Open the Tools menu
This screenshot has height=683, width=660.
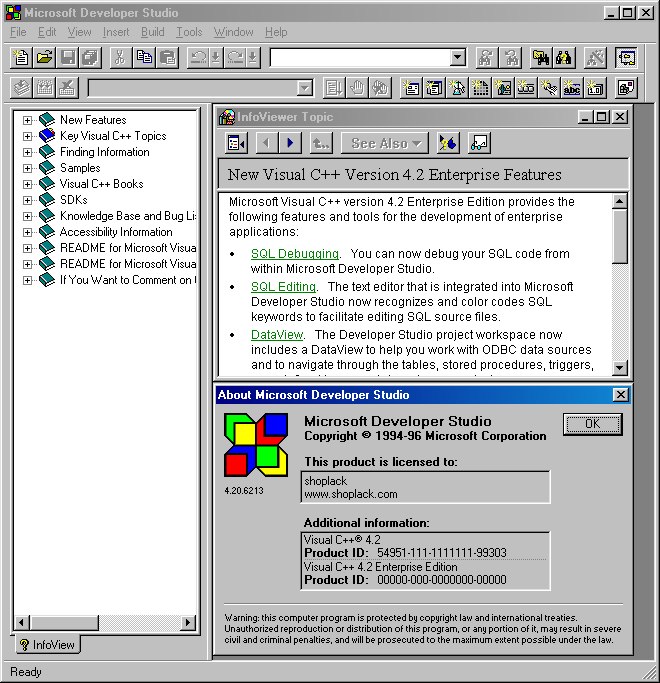[189, 32]
